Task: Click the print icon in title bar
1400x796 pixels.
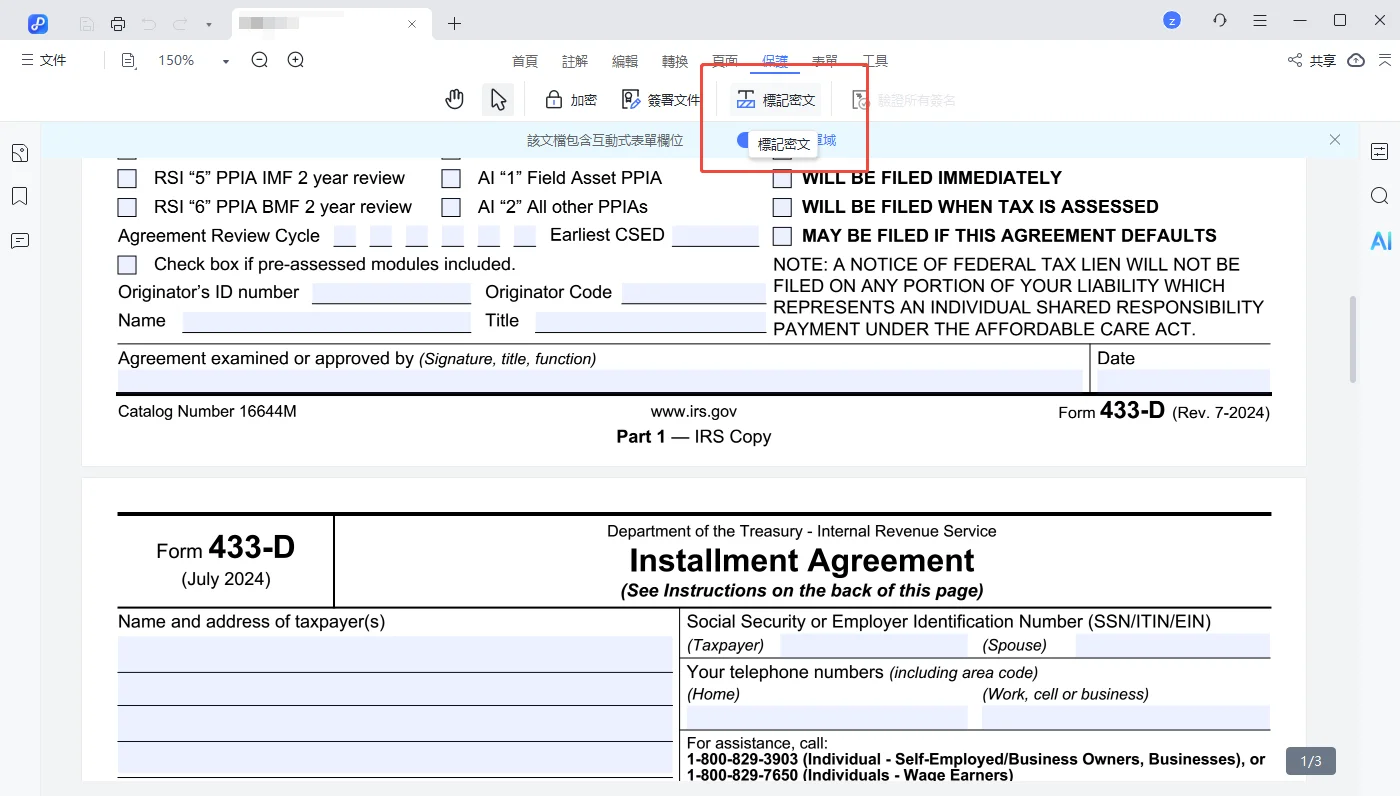Action: 118,23
